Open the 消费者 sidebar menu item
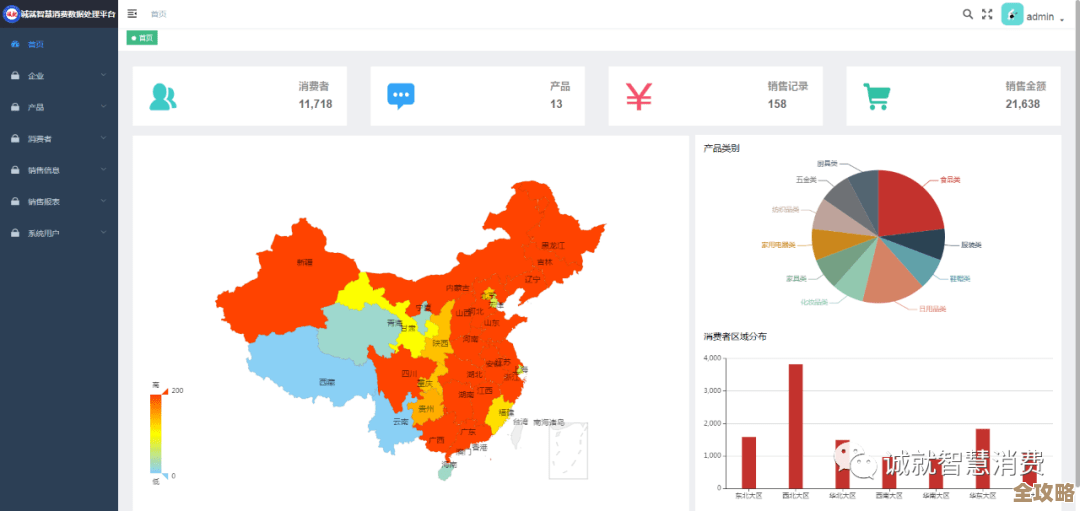Viewport: 1080px width, 511px height. click(x=59, y=139)
